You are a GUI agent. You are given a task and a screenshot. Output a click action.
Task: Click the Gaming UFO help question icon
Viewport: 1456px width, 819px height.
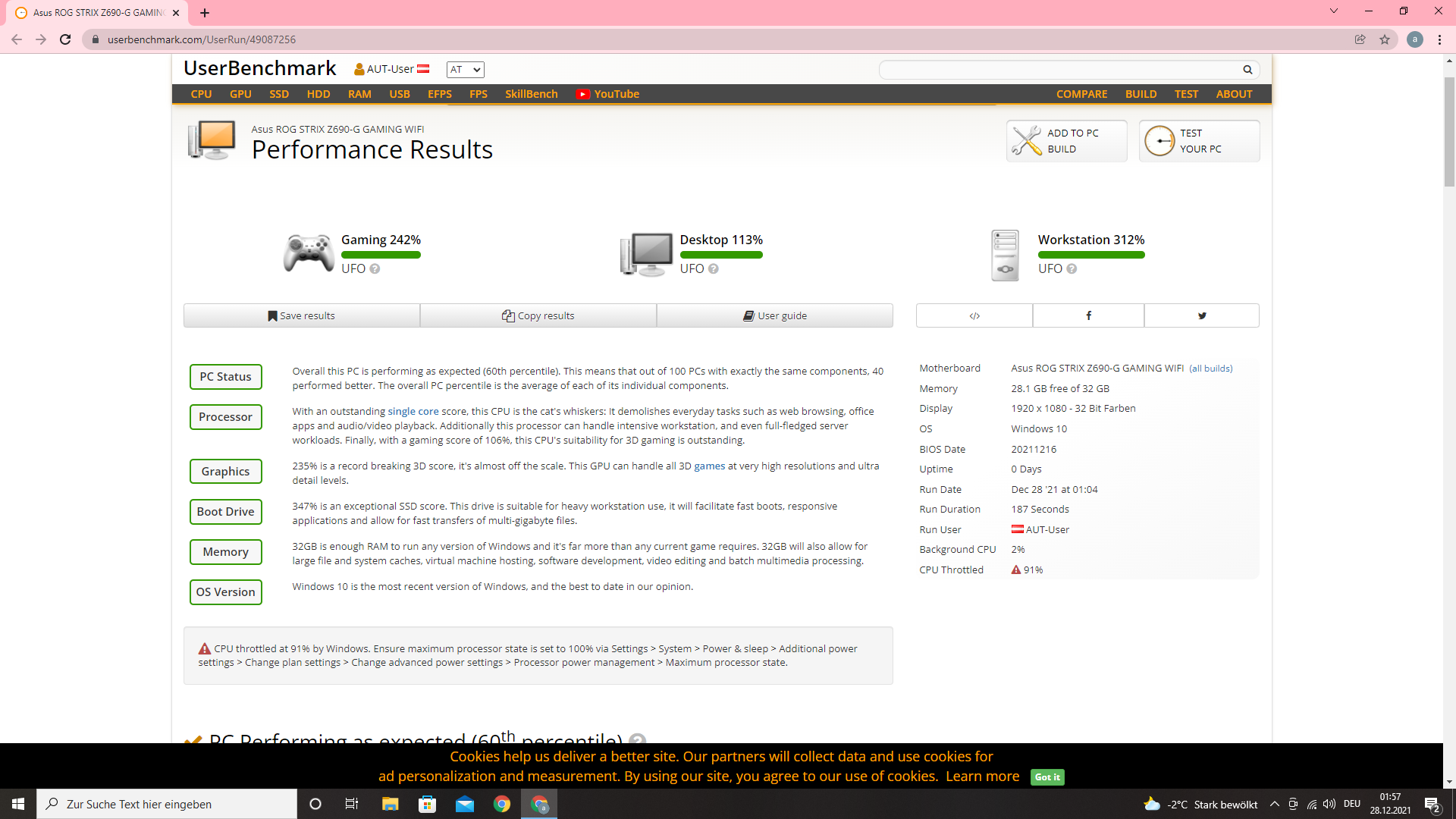coord(375,269)
